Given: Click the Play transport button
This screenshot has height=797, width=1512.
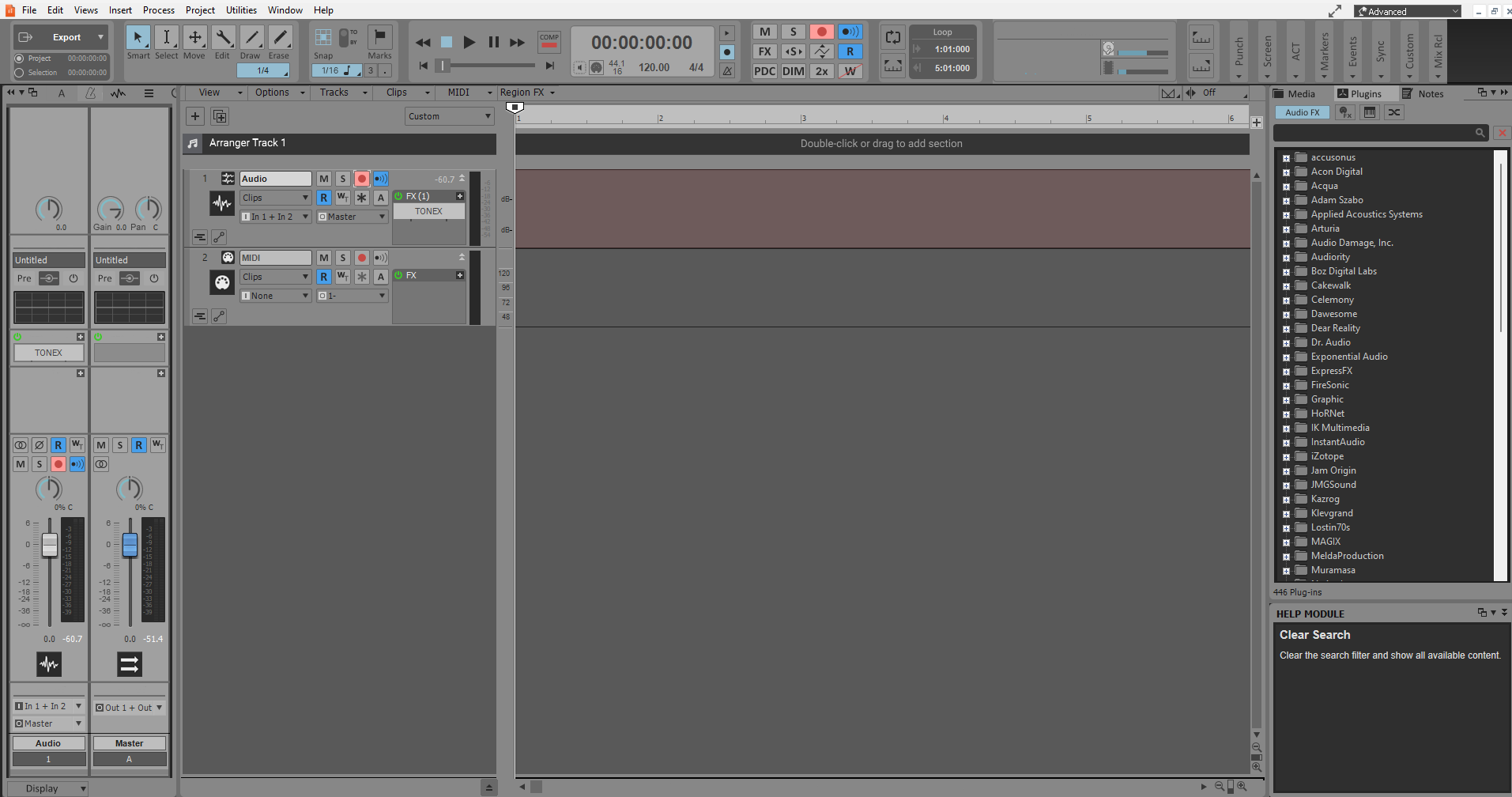Looking at the screenshot, I should click(x=469, y=42).
